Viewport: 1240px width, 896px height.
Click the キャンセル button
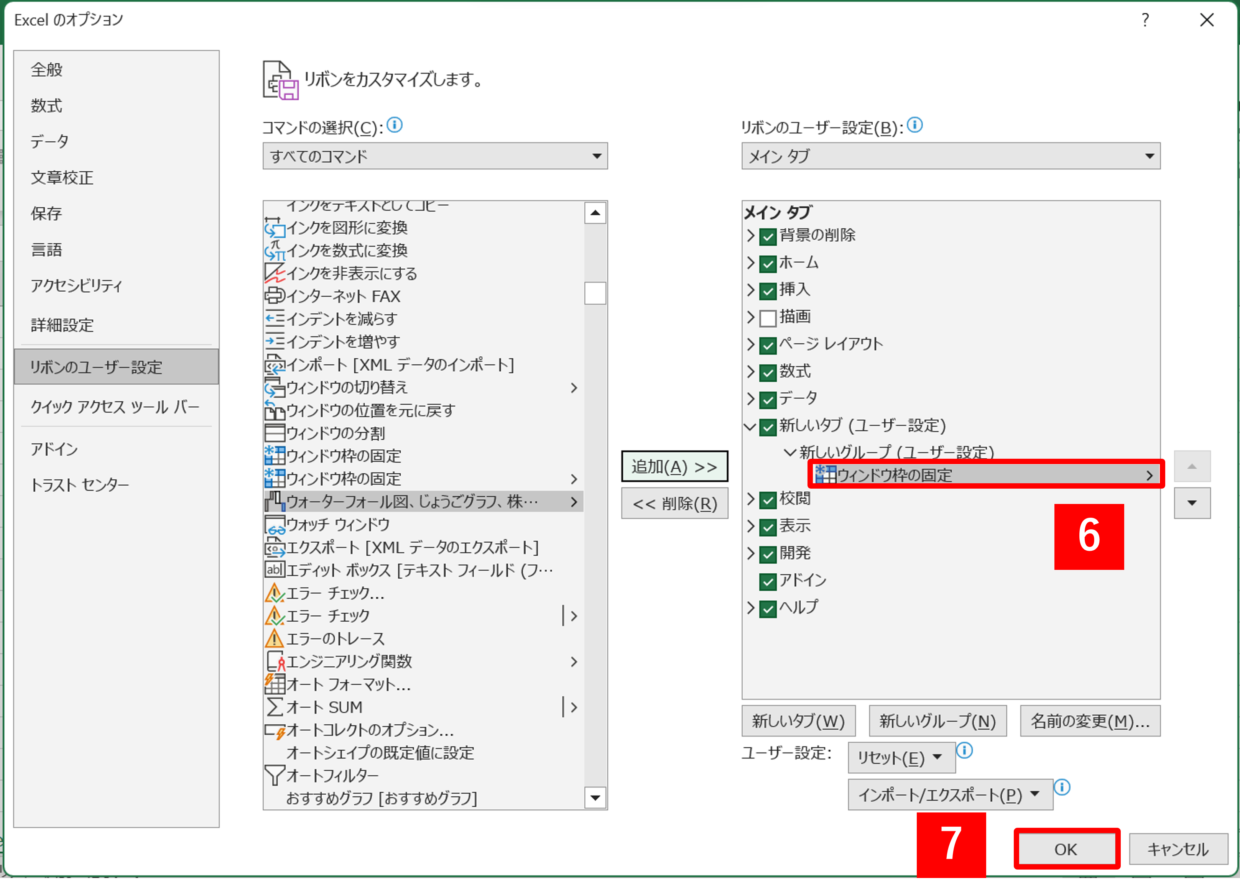[x=1178, y=849]
